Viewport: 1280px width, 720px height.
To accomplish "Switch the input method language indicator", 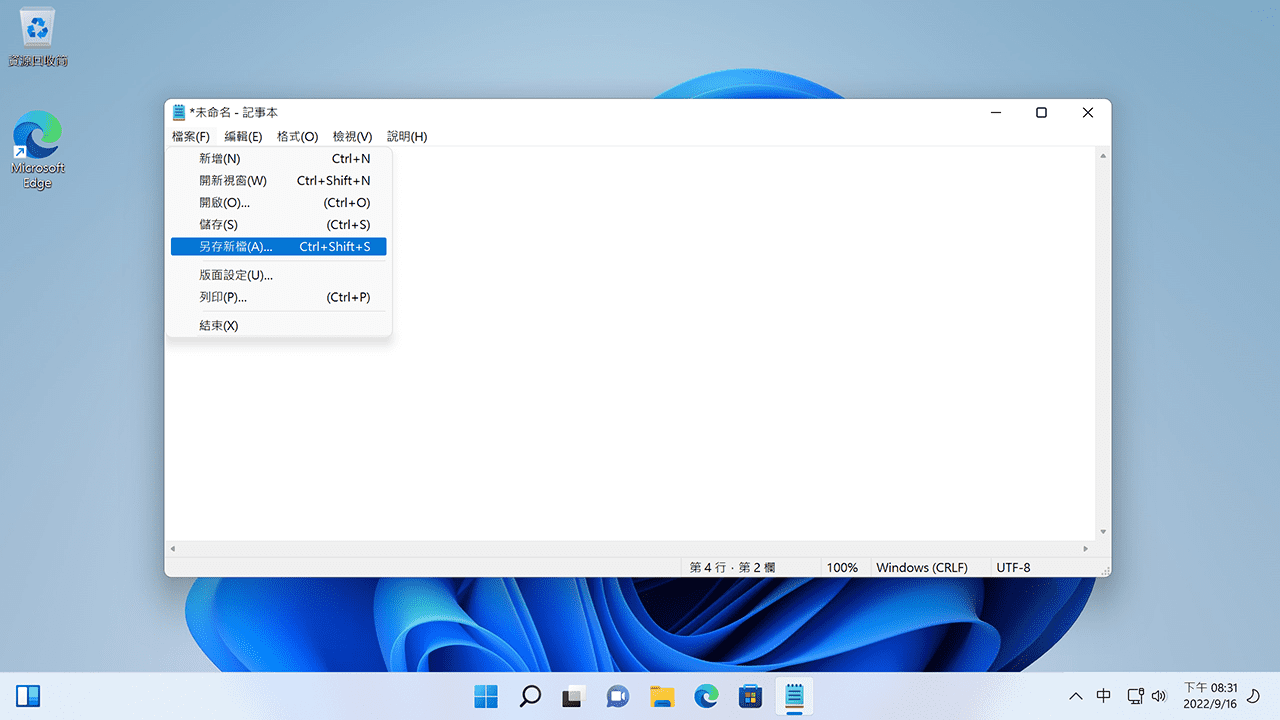I will pyautogui.click(x=1104, y=696).
